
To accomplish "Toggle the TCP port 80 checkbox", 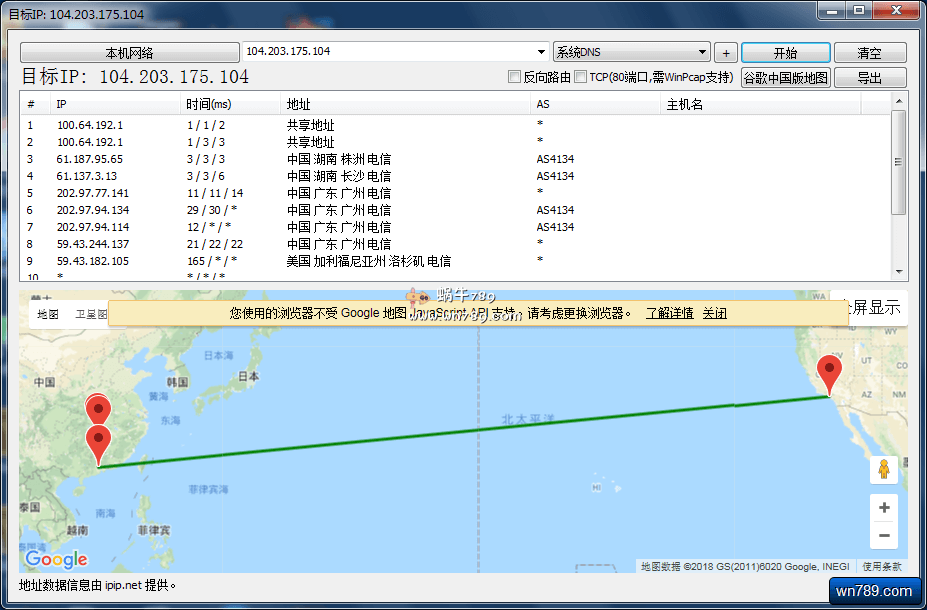I will [x=580, y=77].
